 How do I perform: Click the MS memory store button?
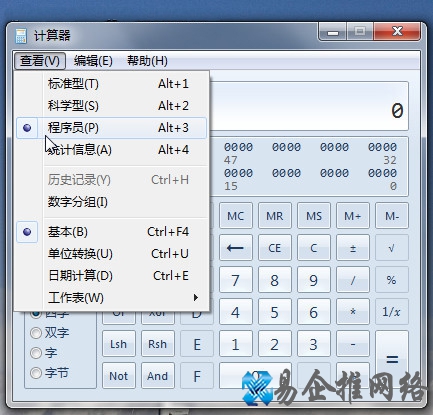314,216
